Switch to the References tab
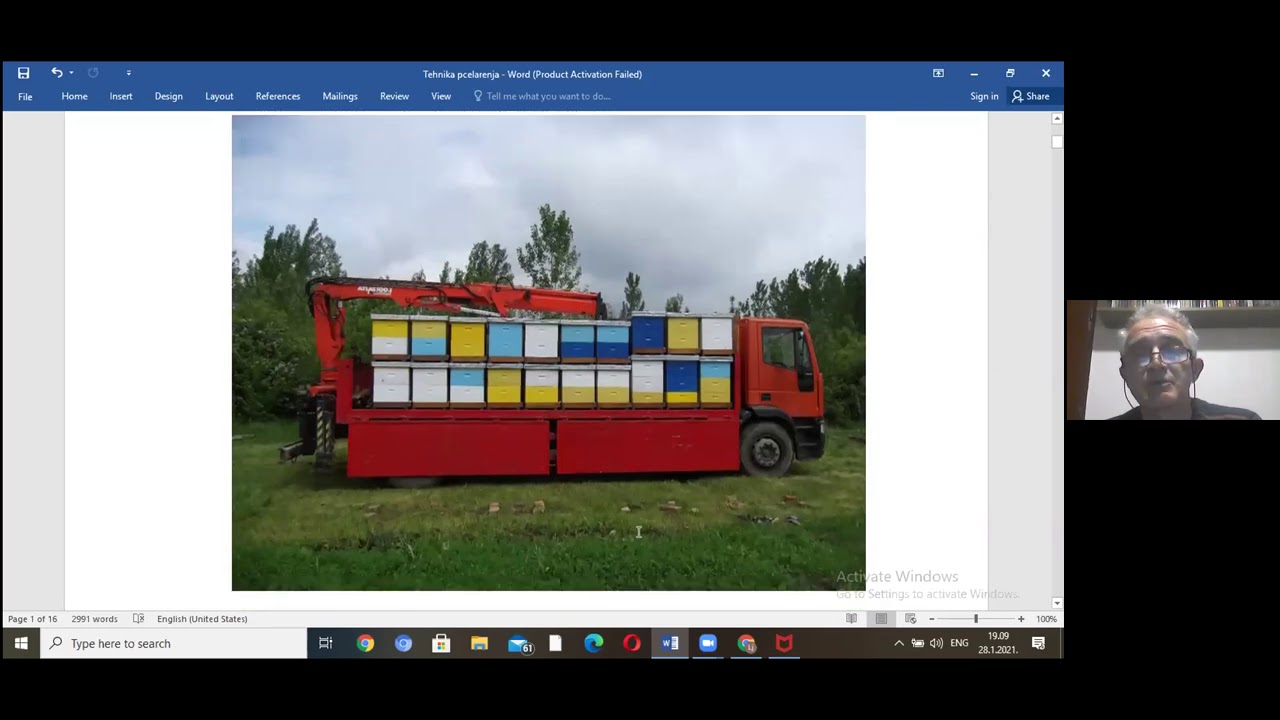Viewport: 1280px width, 720px height. 277,96
